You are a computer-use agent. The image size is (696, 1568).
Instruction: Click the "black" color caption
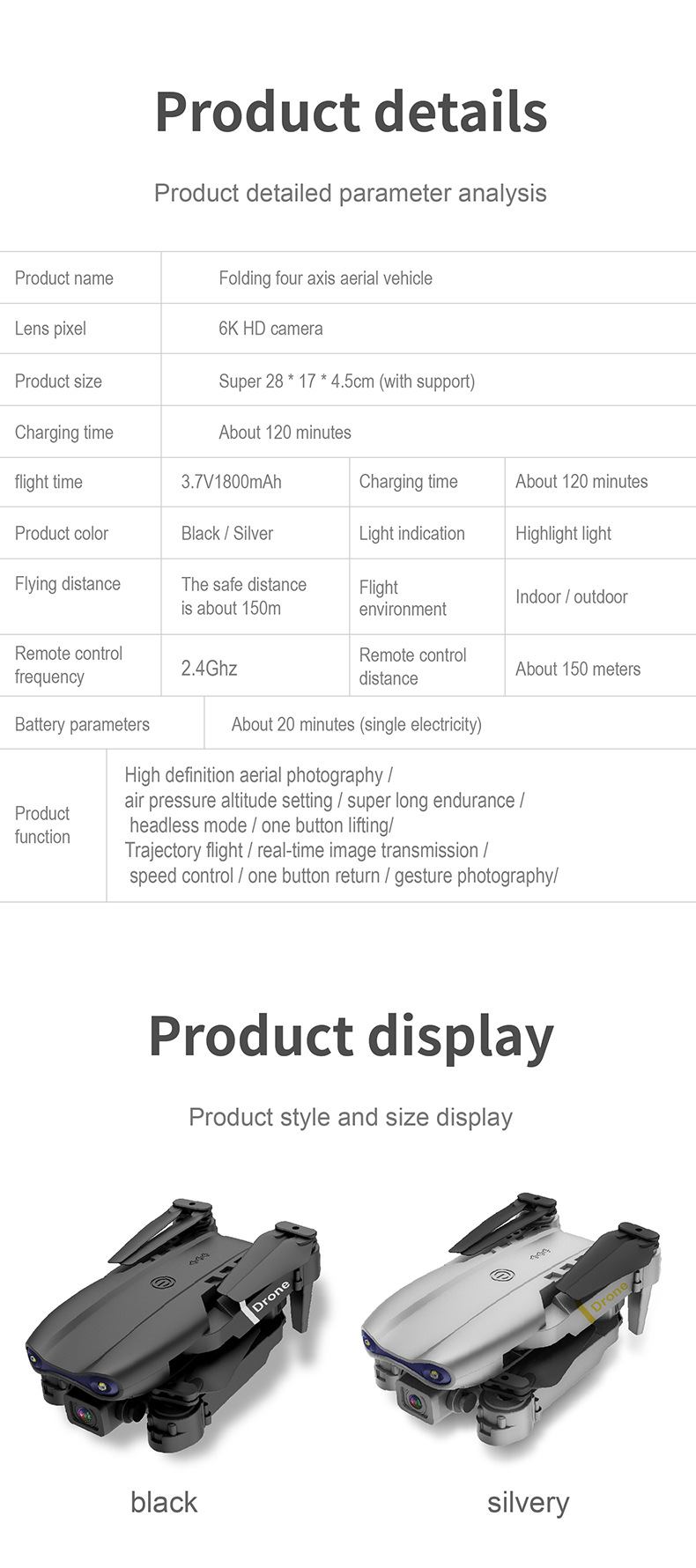tap(164, 1502)
